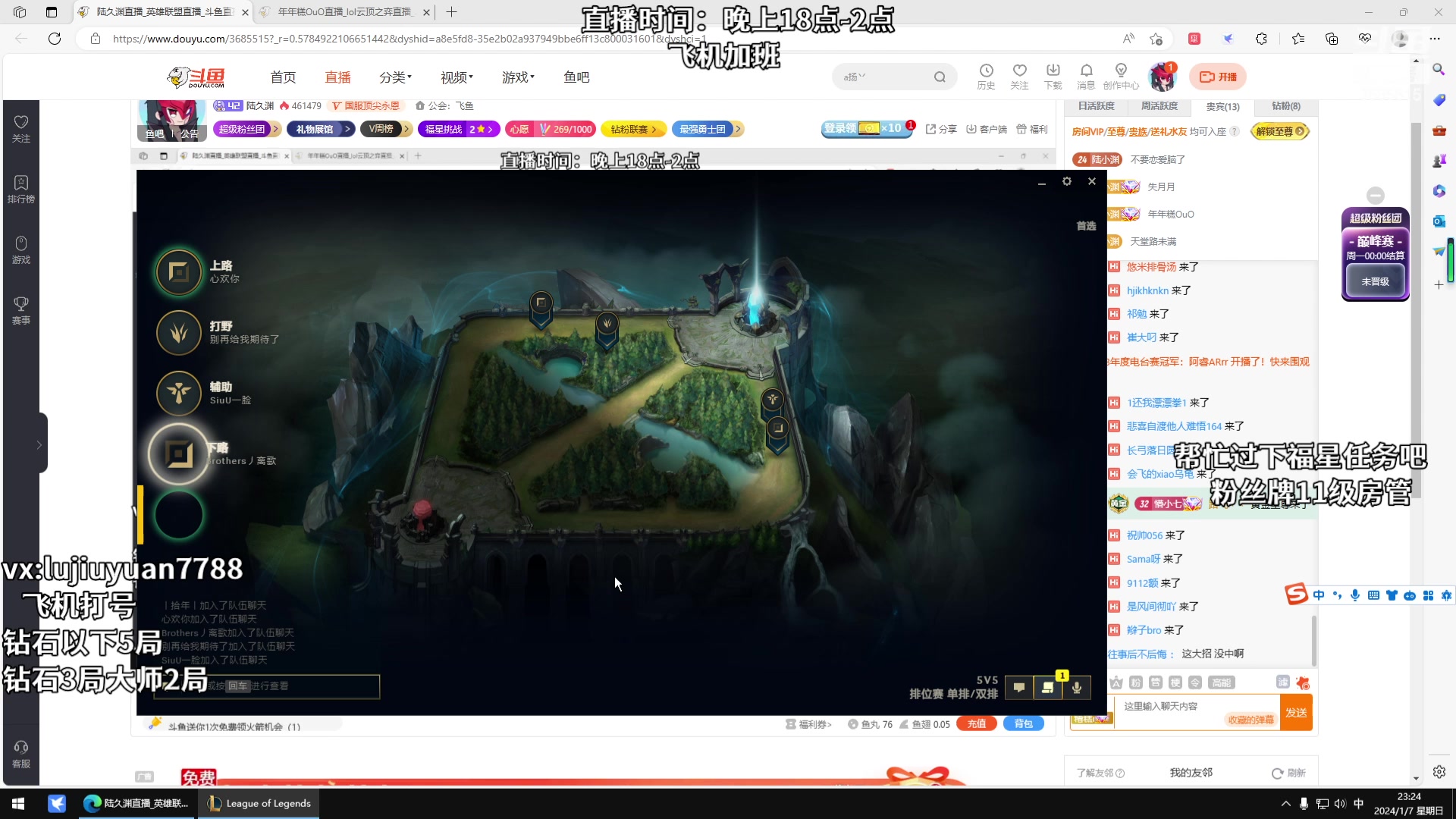Open 关注 in left sidebar
This screenshot has width=1456, height=819.
(21, 129)
